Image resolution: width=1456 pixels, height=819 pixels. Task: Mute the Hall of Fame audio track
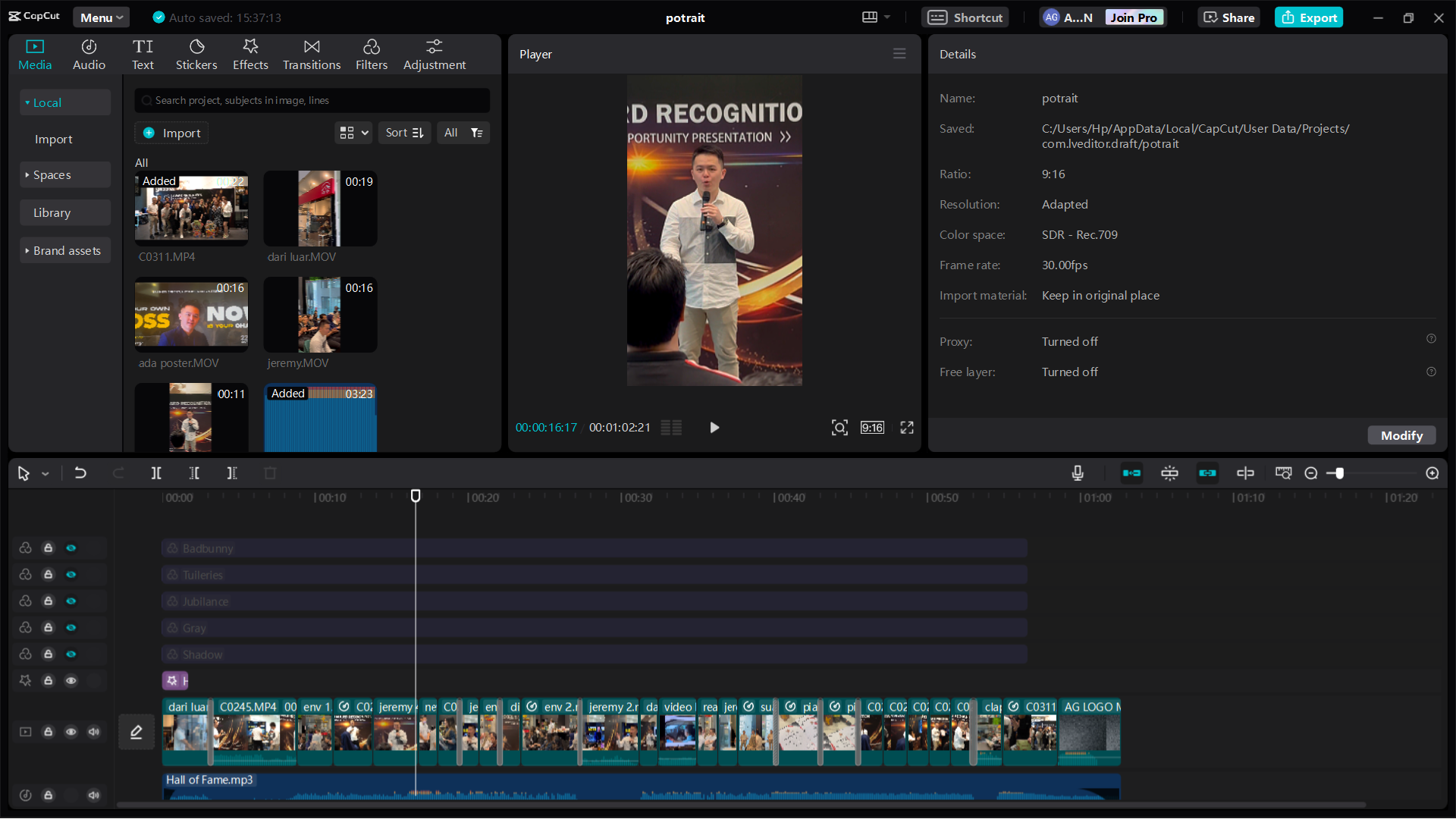coord(94,795)
